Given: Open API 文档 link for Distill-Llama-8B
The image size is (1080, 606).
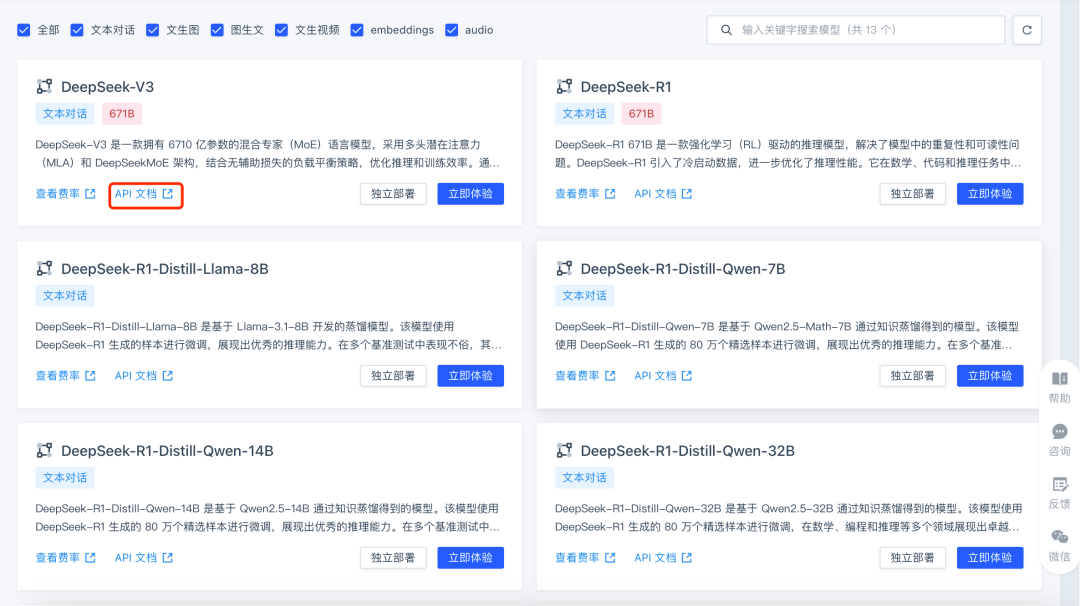Looking at the screenshot, I should [144, 376].
